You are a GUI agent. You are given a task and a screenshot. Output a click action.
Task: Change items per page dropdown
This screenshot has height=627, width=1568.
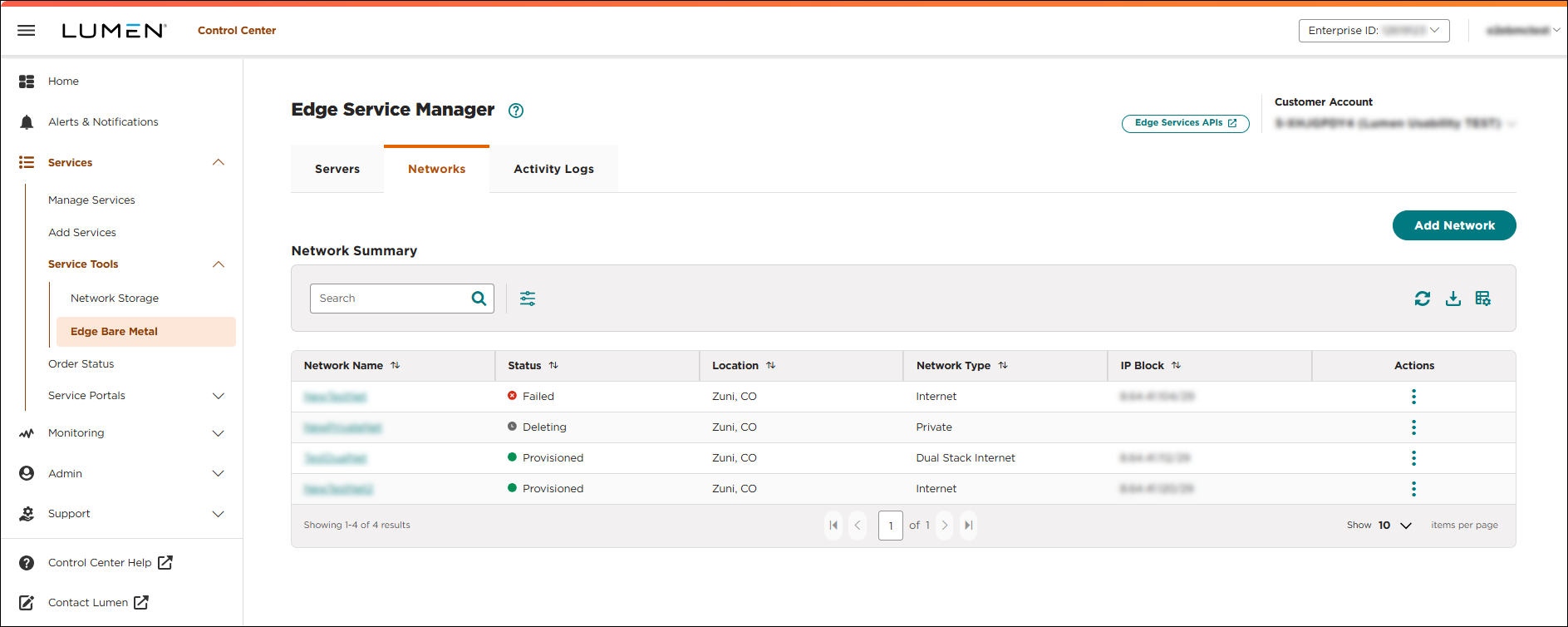[x=1395, y=526]
